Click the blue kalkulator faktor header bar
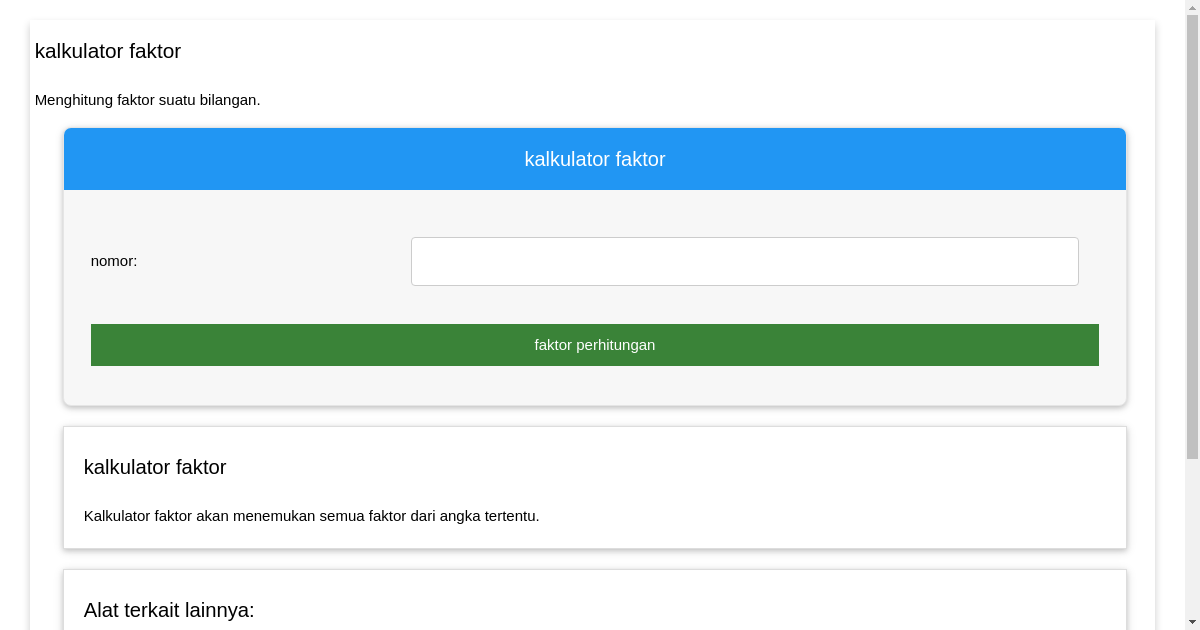Viewport: 1200px width, 630px height. (594, 159)
